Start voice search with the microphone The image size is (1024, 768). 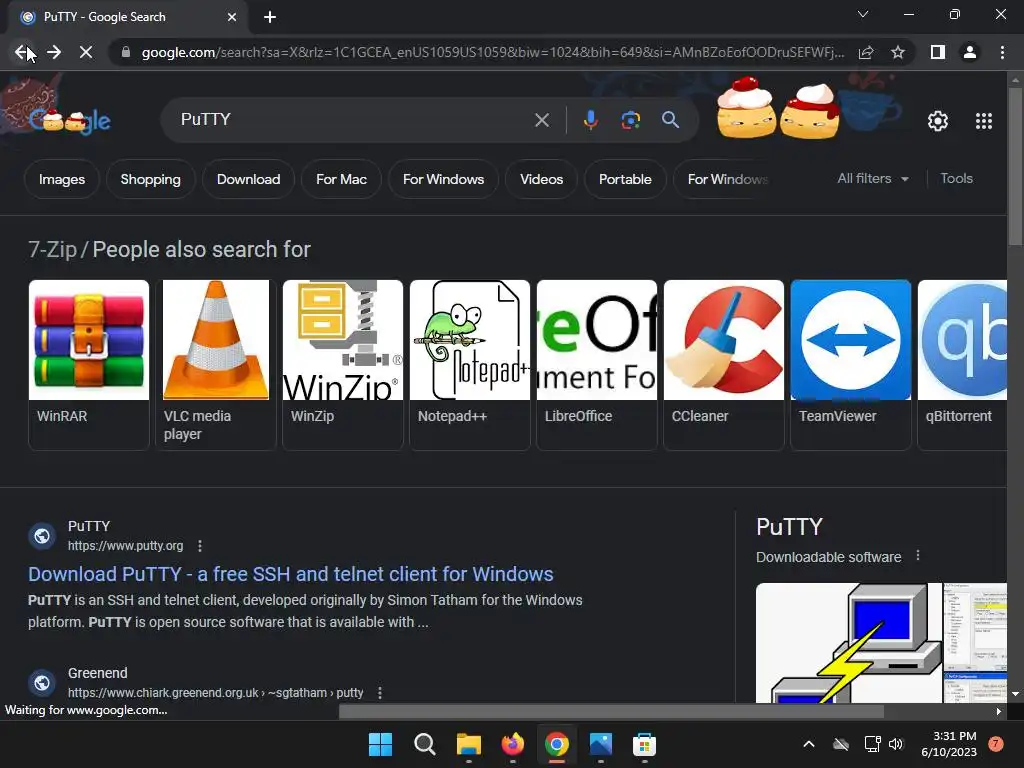(590, 120)
